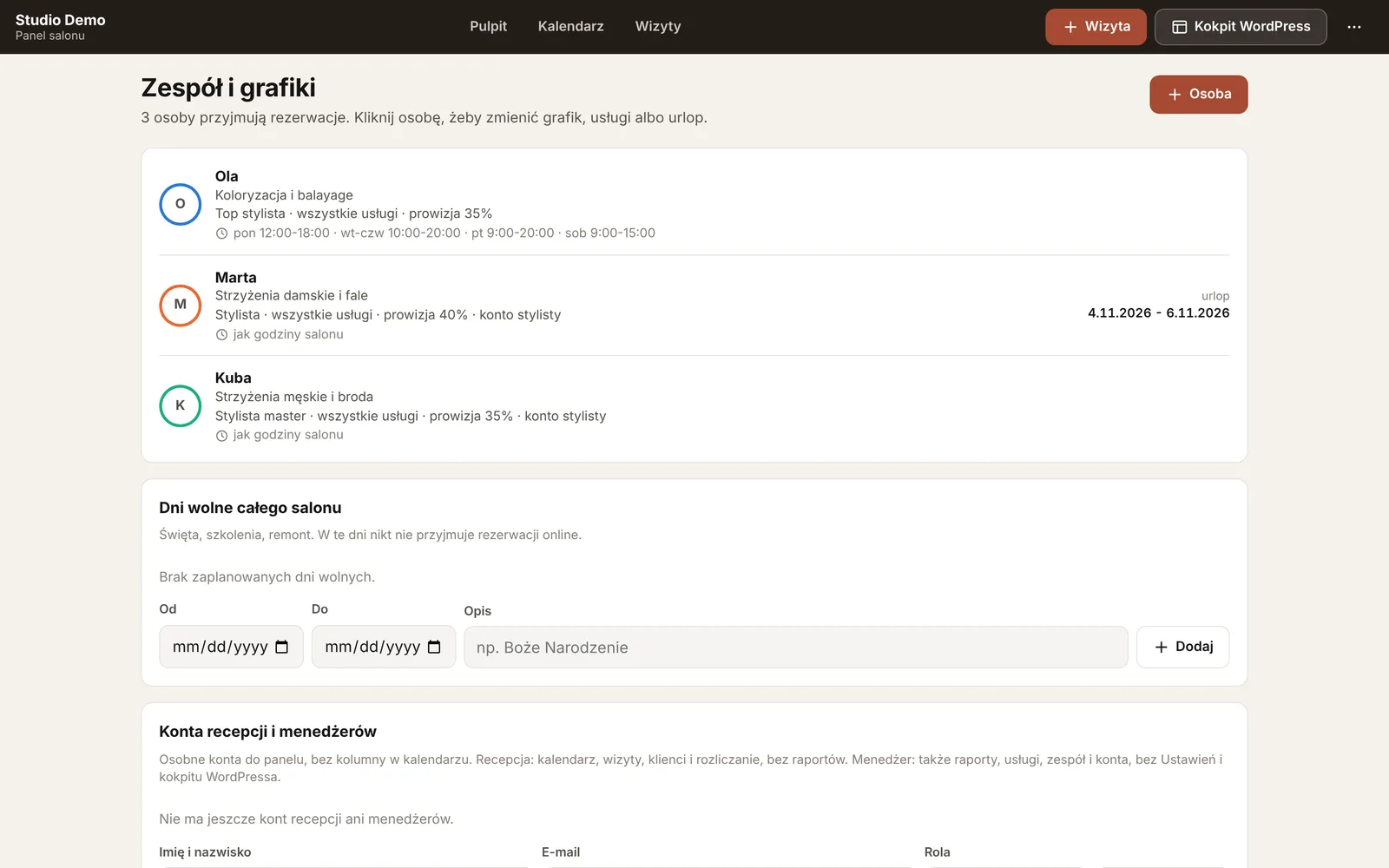Screen dimensions: 1389x868
Task: Click 'Brak zaplanowanych dni wolnych.' text
Action: coord(267,577)
